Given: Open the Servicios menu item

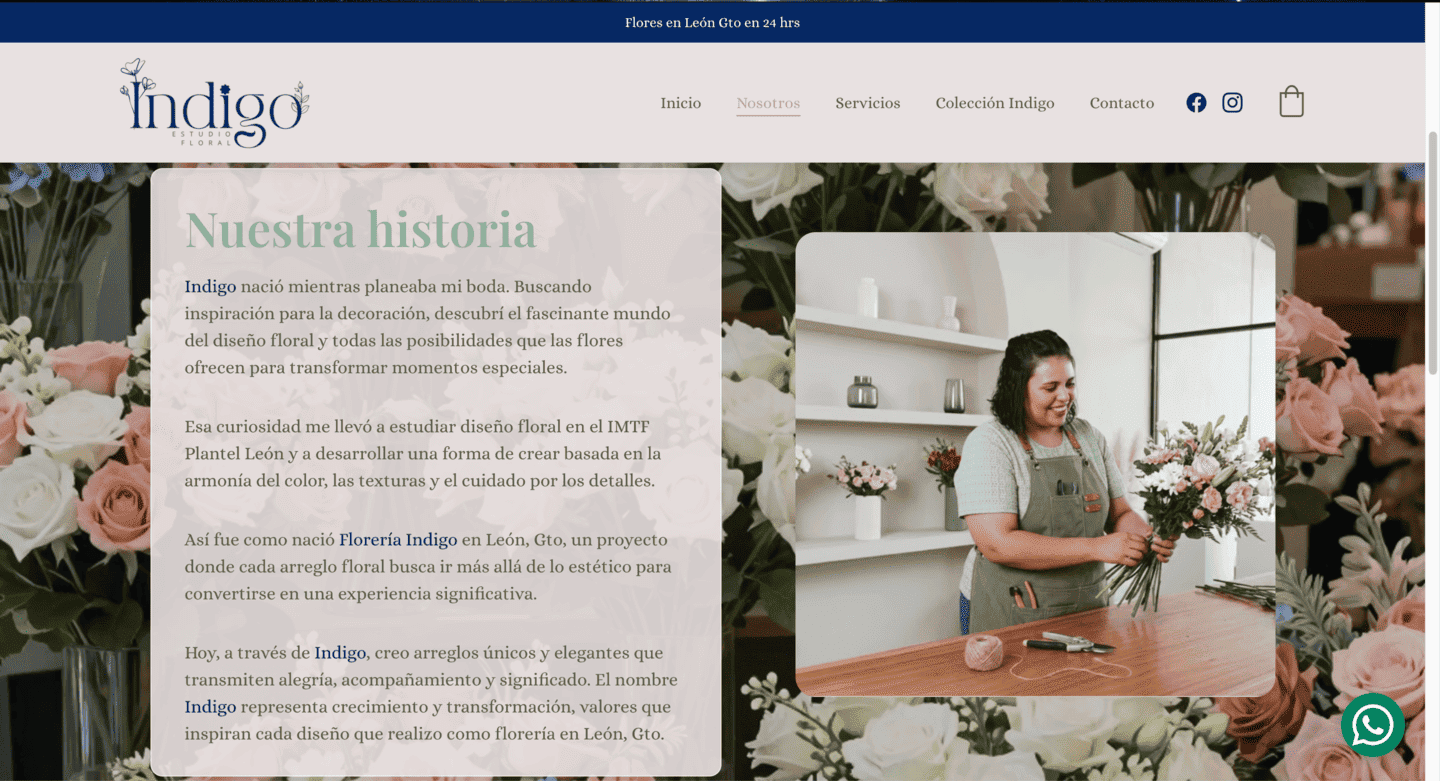Looking at the screenshot, I should point(868,103).
